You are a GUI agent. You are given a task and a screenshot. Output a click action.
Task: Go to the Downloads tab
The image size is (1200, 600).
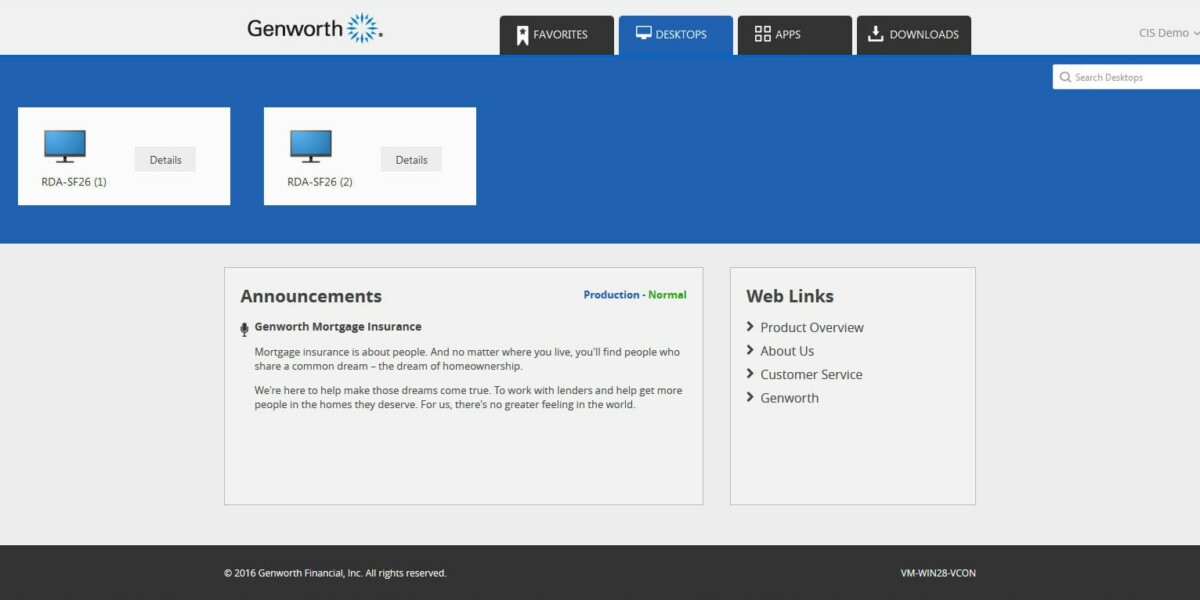pos(914,35)
